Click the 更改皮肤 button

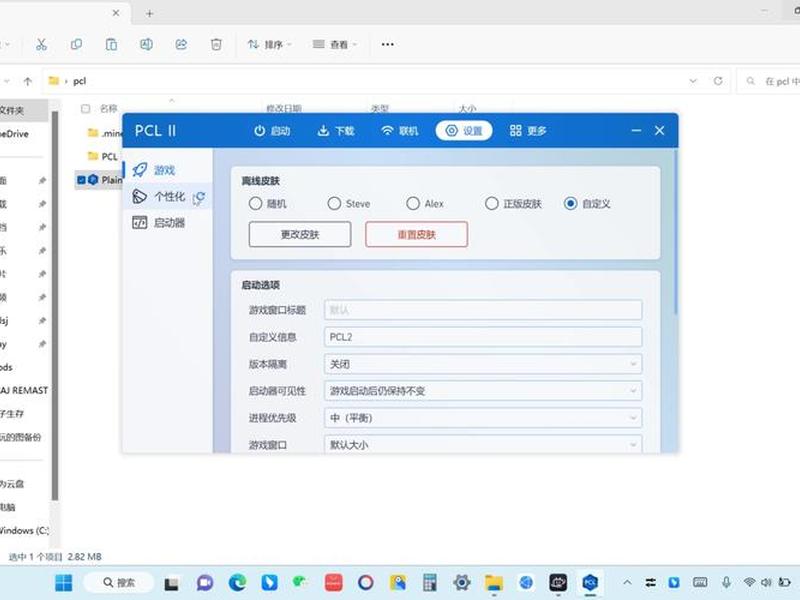(x=300, y=235)
